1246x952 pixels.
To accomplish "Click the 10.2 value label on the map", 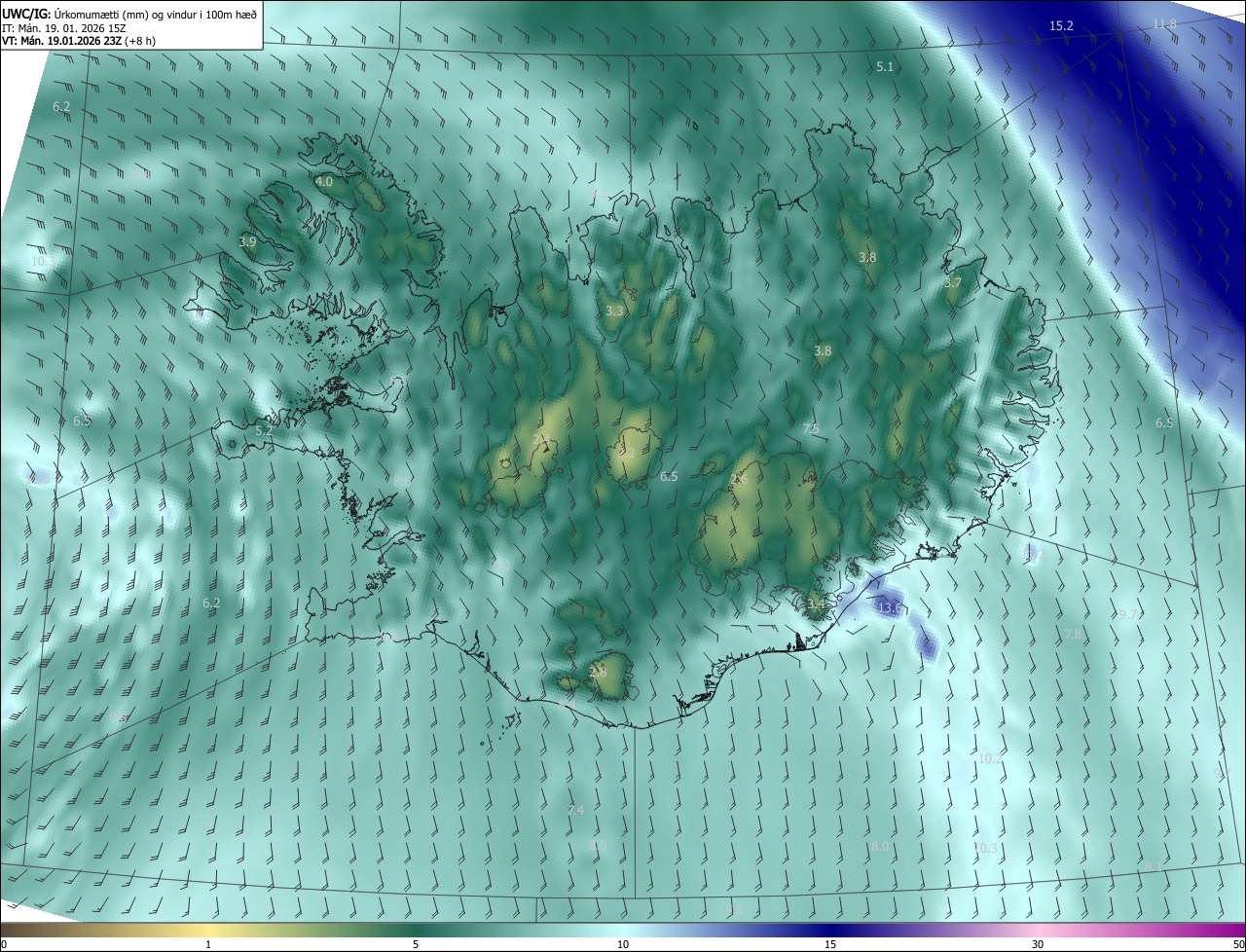I will [x=990, y=758].
